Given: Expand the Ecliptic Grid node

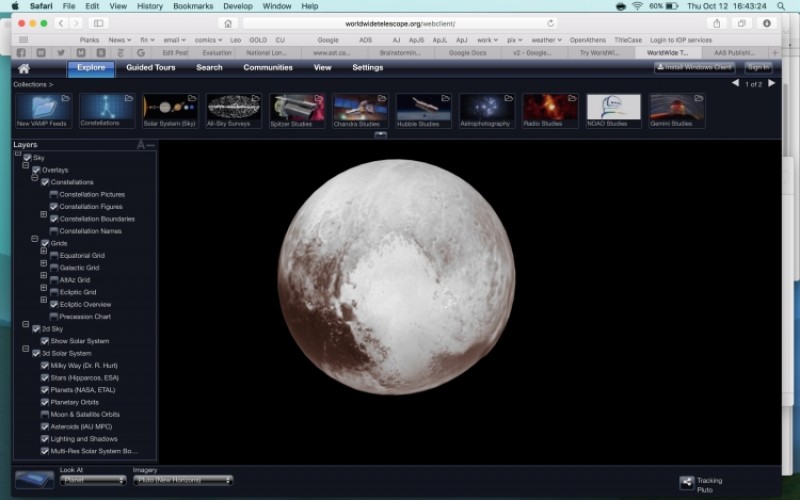Looking at the screenshot, I should click(x=44, y=288).
